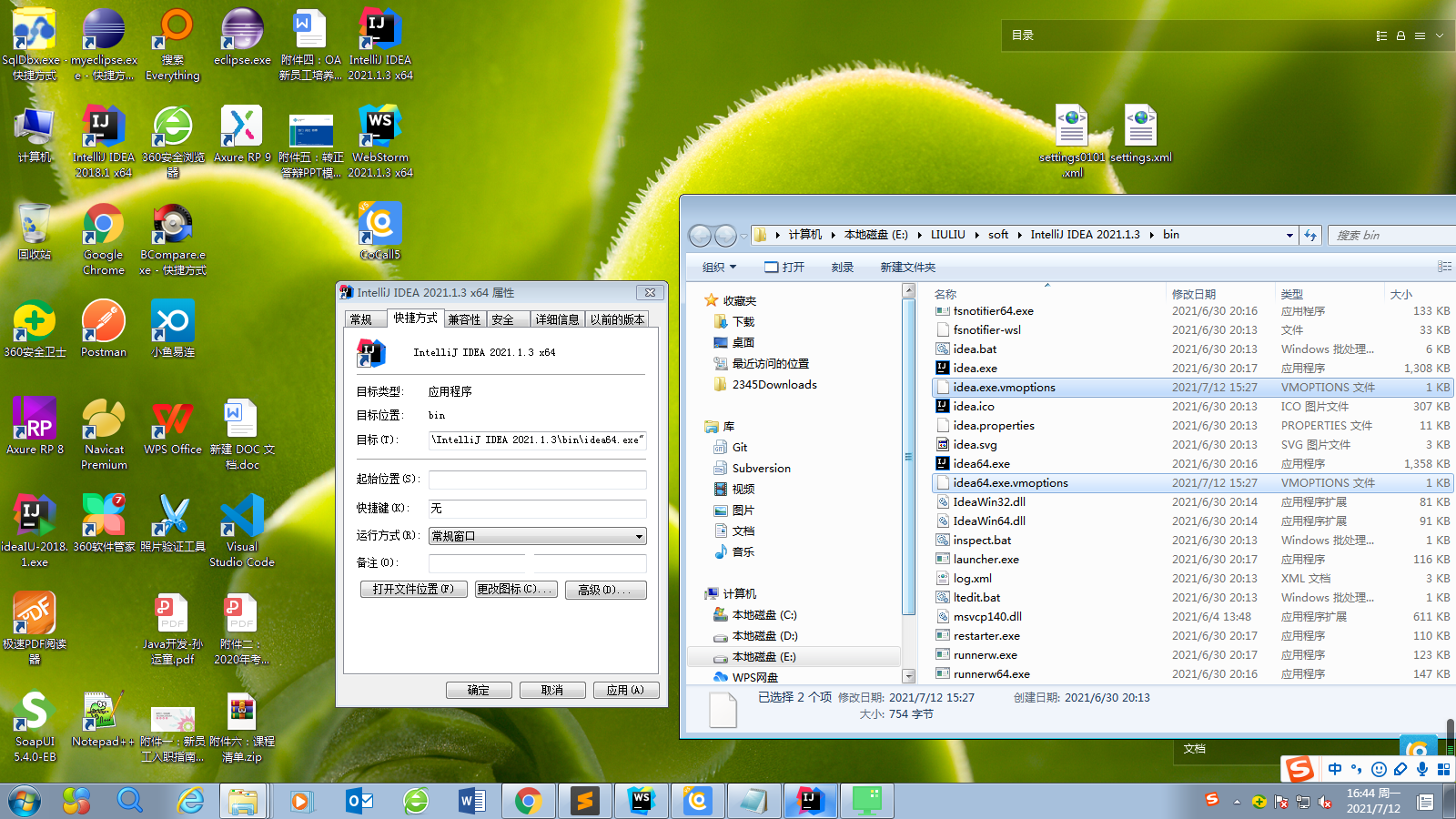Click the 目标 path input field
This screenshot has height=819, width=1456.
[x=538, y=440]
